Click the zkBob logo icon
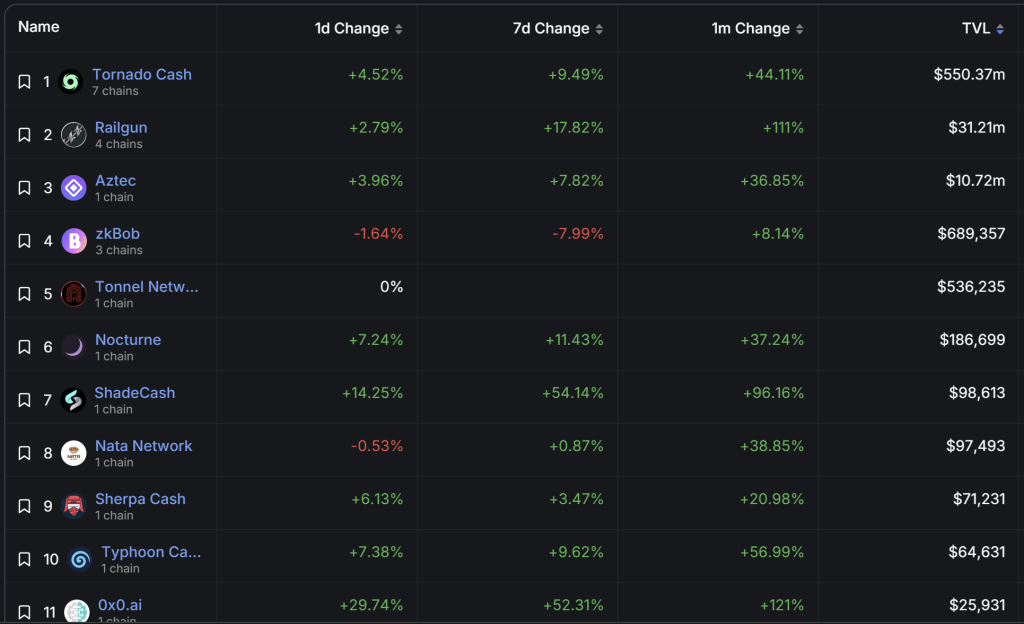The image size is (1024, 624). (x=74, y=241)
